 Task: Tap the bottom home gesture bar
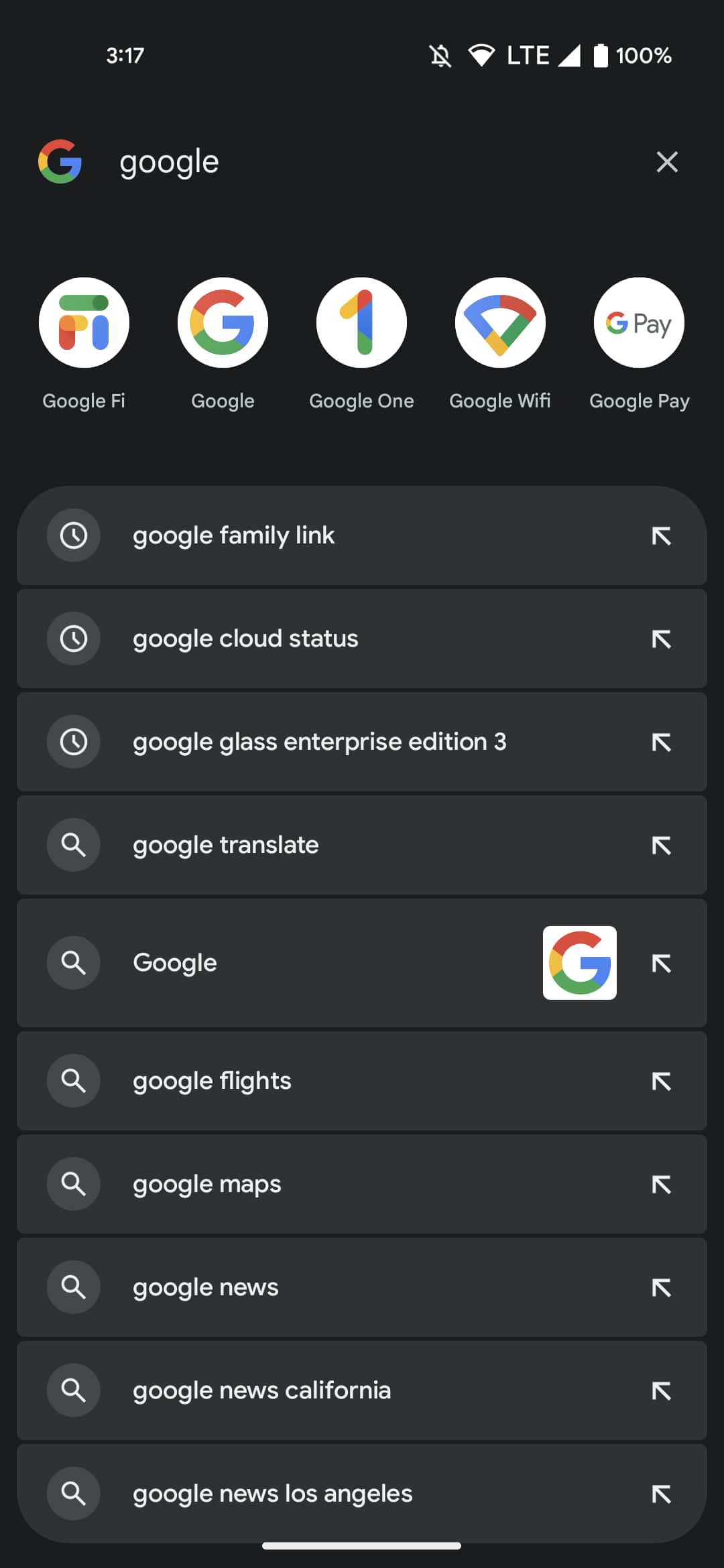coord(361,1546)
